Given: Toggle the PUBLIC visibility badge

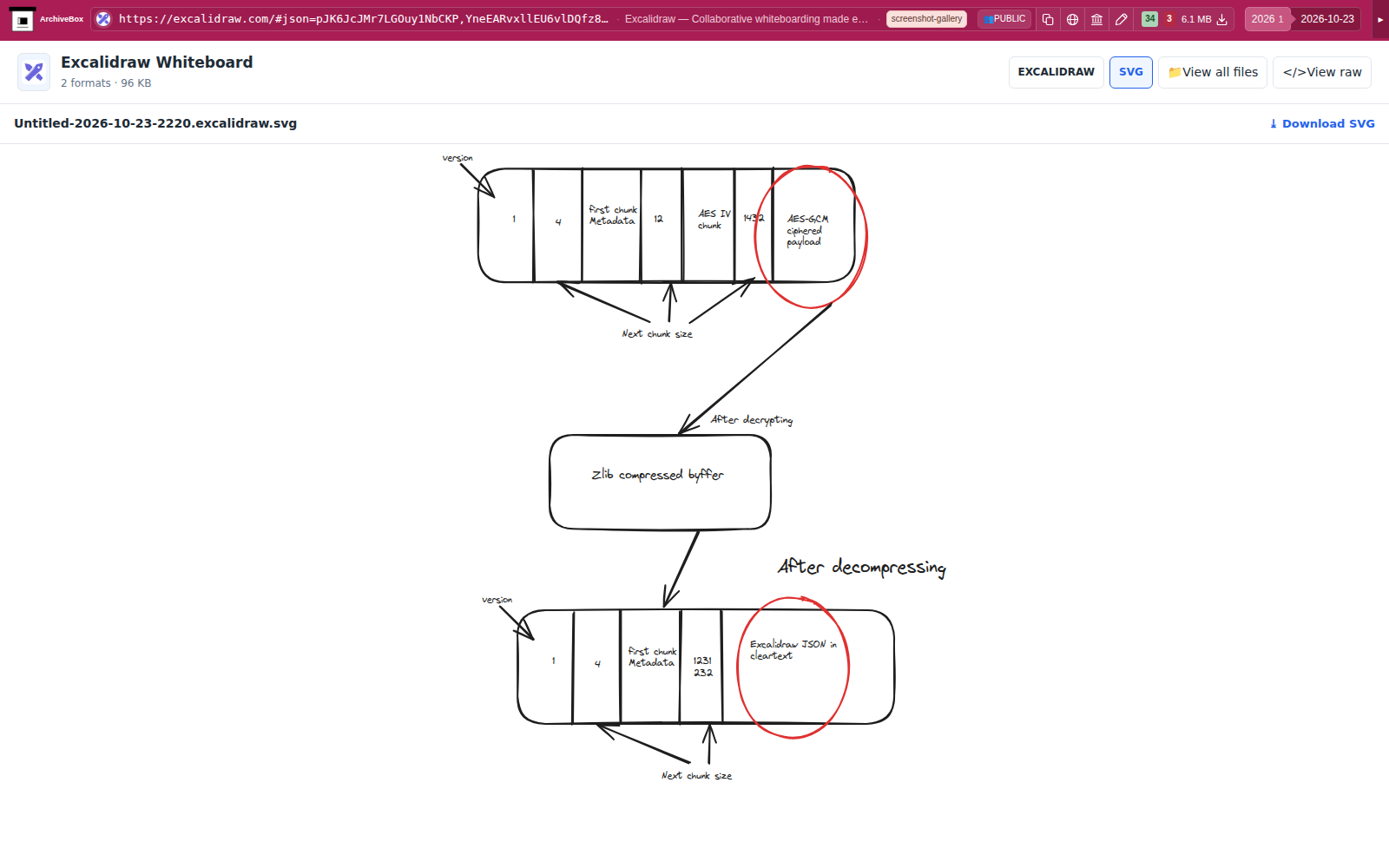Looking at the screenshot, I should pos(1004,19).
